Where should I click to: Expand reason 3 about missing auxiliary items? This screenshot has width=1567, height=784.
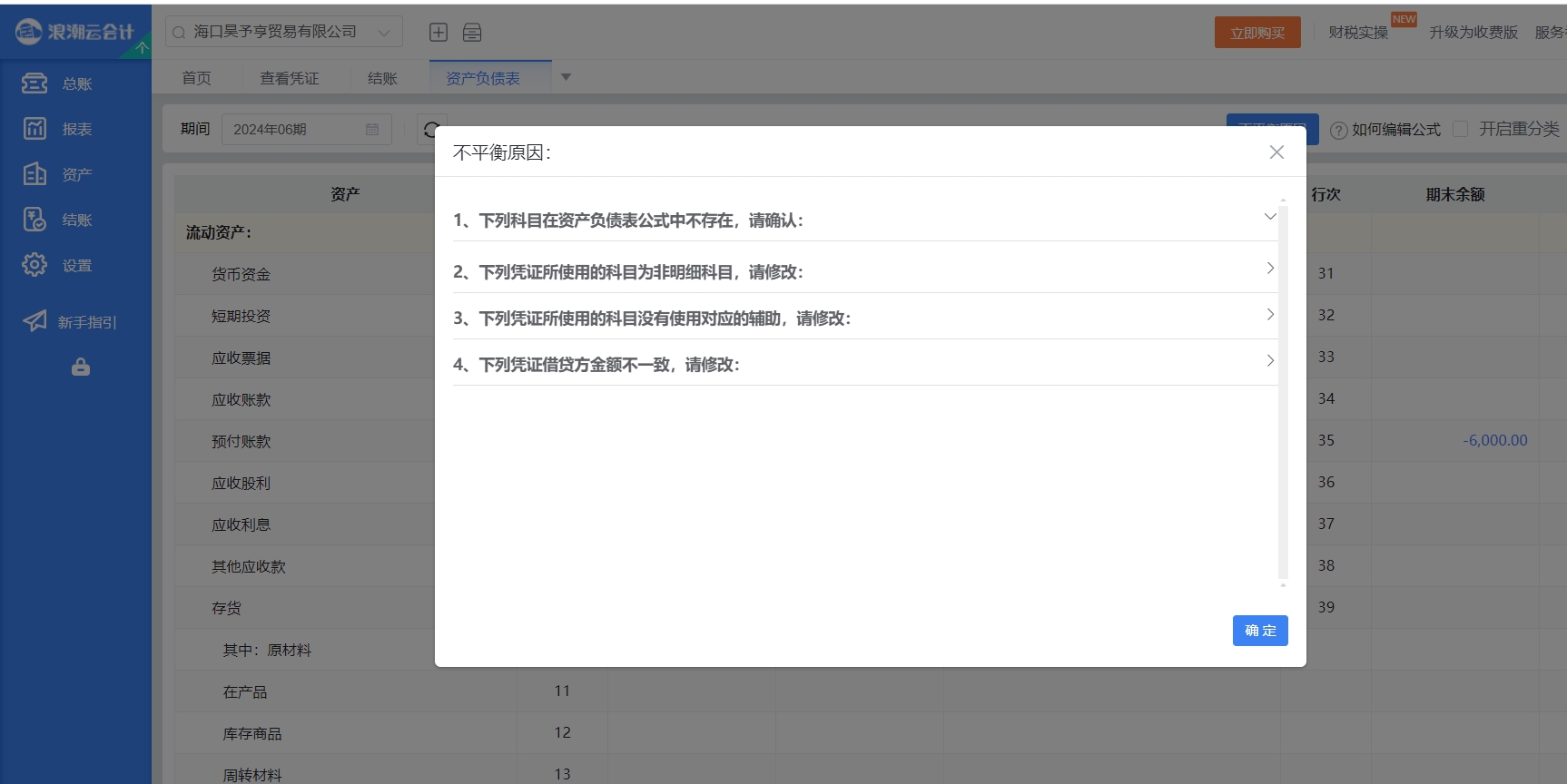point(1270,315)
